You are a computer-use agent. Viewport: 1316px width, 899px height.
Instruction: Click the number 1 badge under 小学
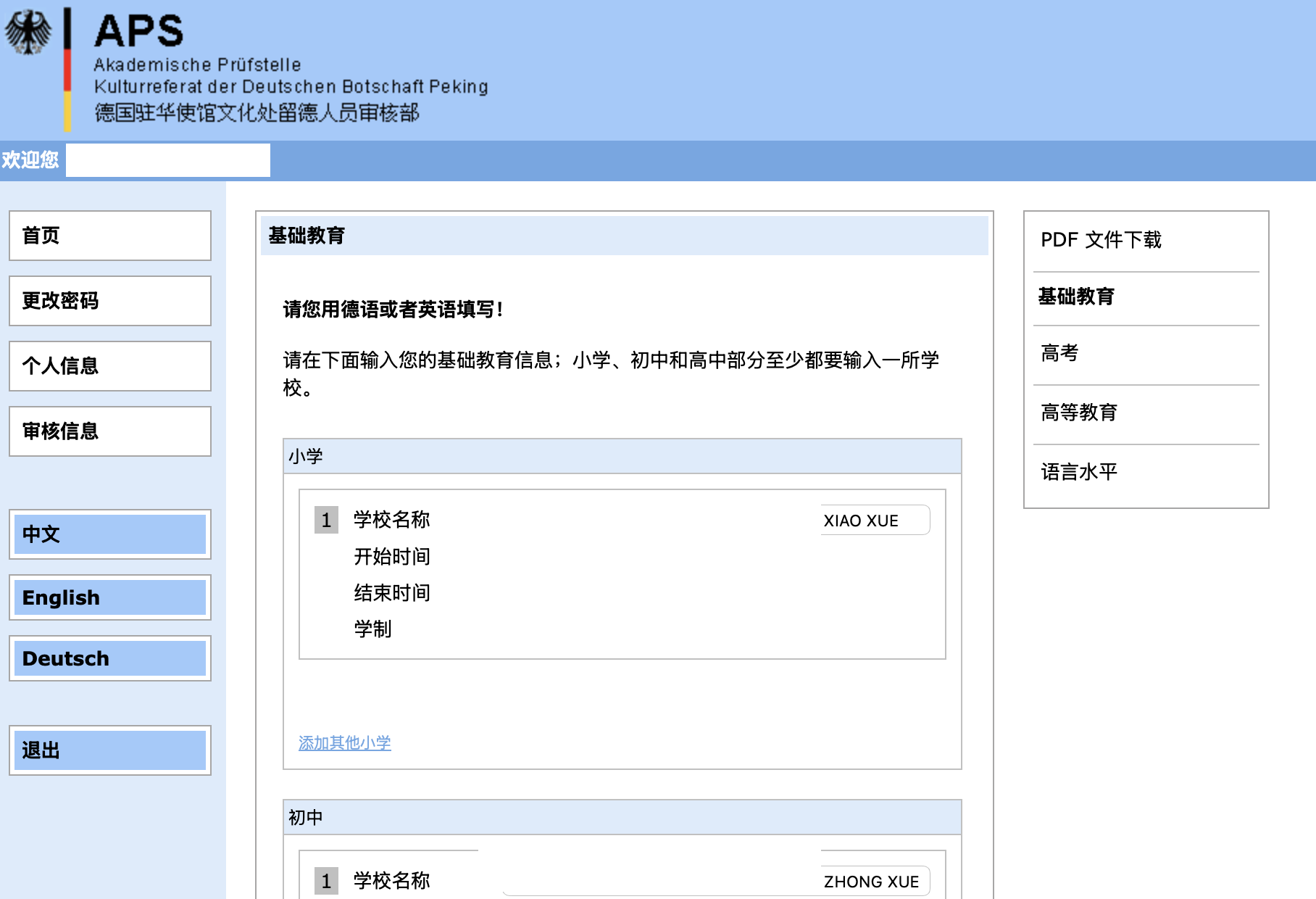point(326,521)
